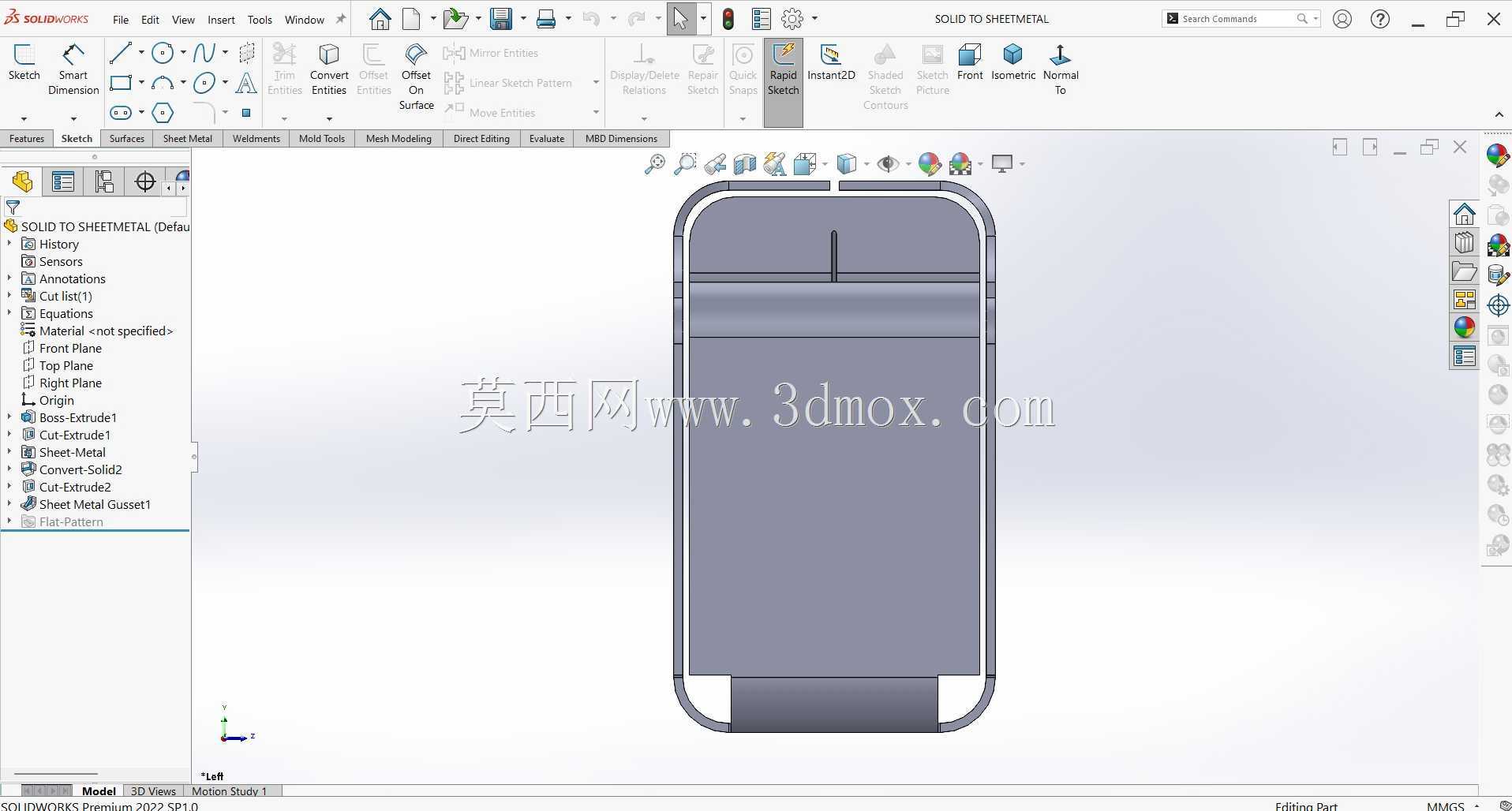This screenshot has height=811, width=1512.
Task: Open the DimXpertManager tab
Action: [x=145, y=182]
